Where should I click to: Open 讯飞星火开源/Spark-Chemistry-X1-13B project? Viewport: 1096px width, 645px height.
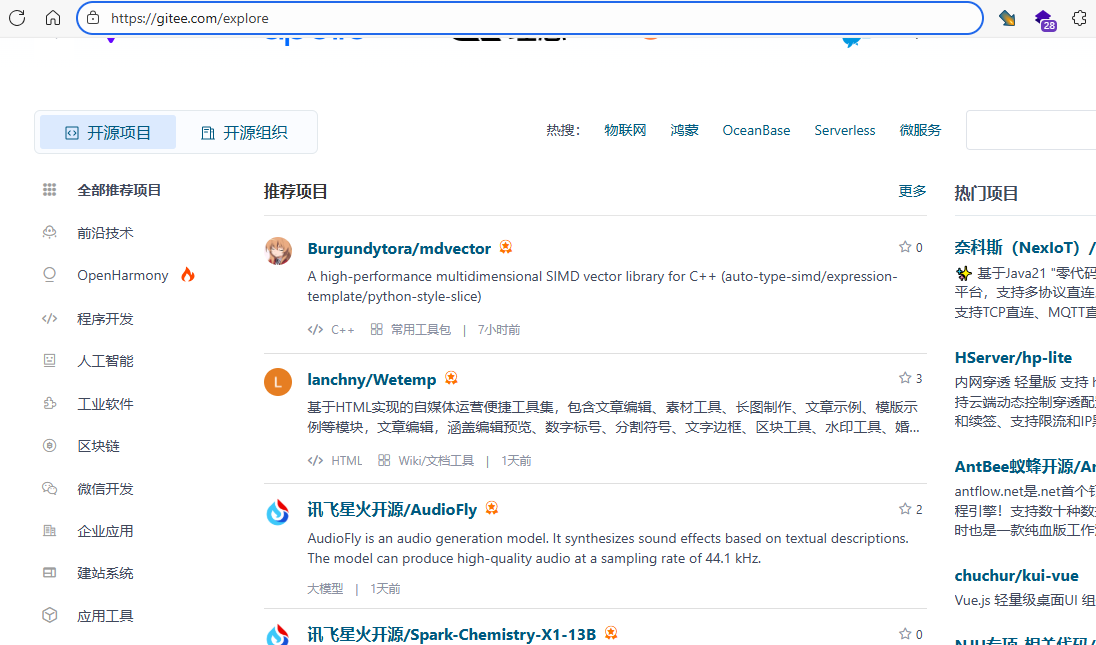[x=452, y=634]
